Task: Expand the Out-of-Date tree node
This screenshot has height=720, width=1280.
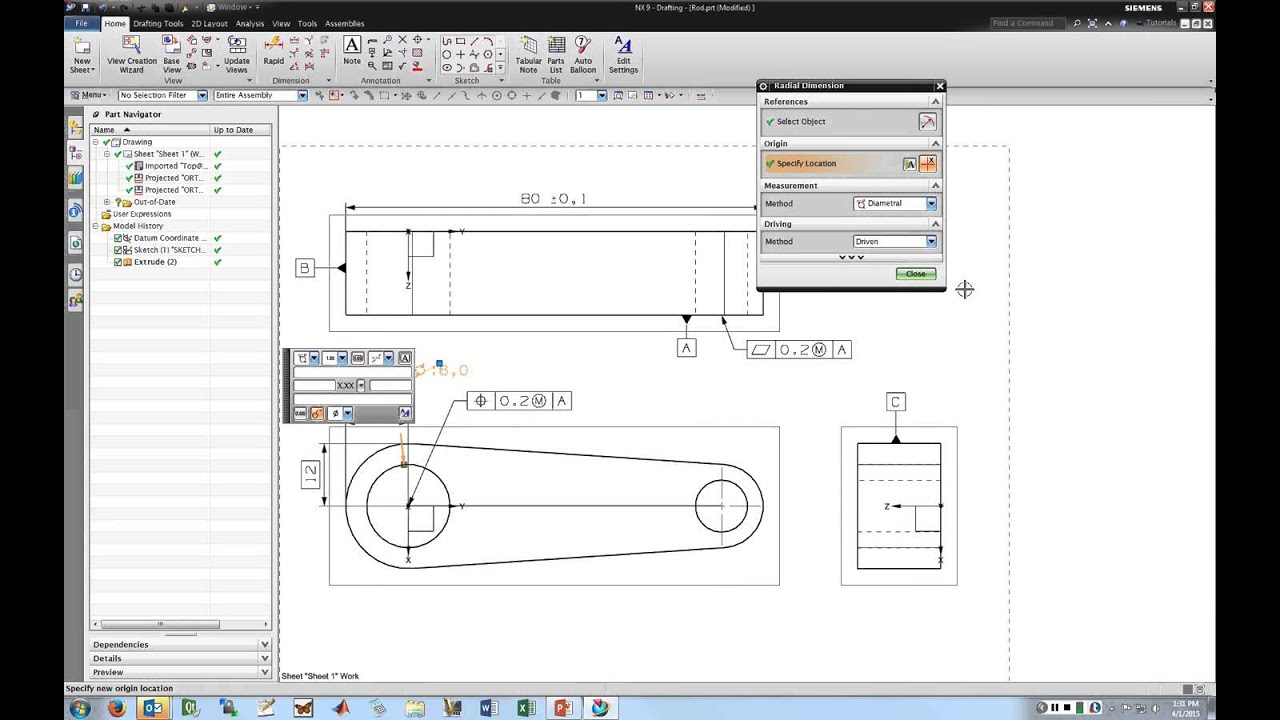Action: pyautogui.click(x=107, y=202)
